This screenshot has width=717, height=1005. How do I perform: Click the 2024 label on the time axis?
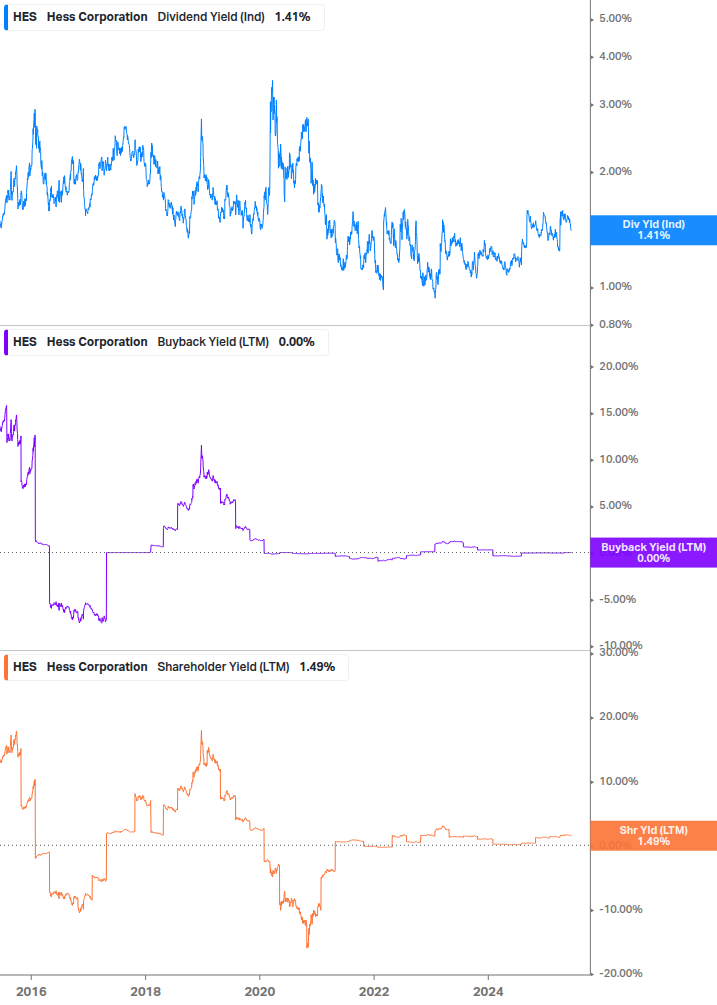click(488, 992)
